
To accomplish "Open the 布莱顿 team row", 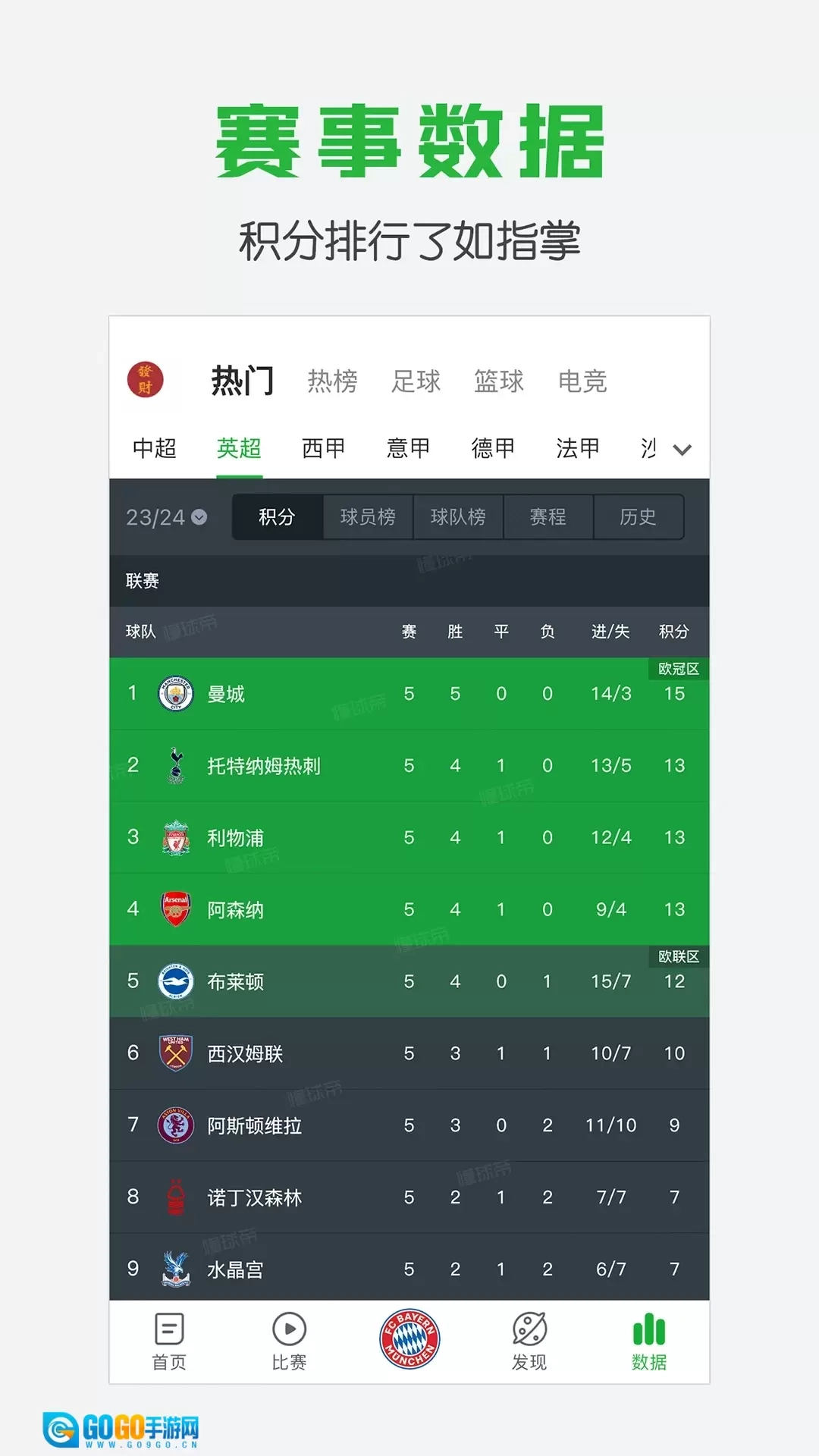I will (x=409, y=981).
